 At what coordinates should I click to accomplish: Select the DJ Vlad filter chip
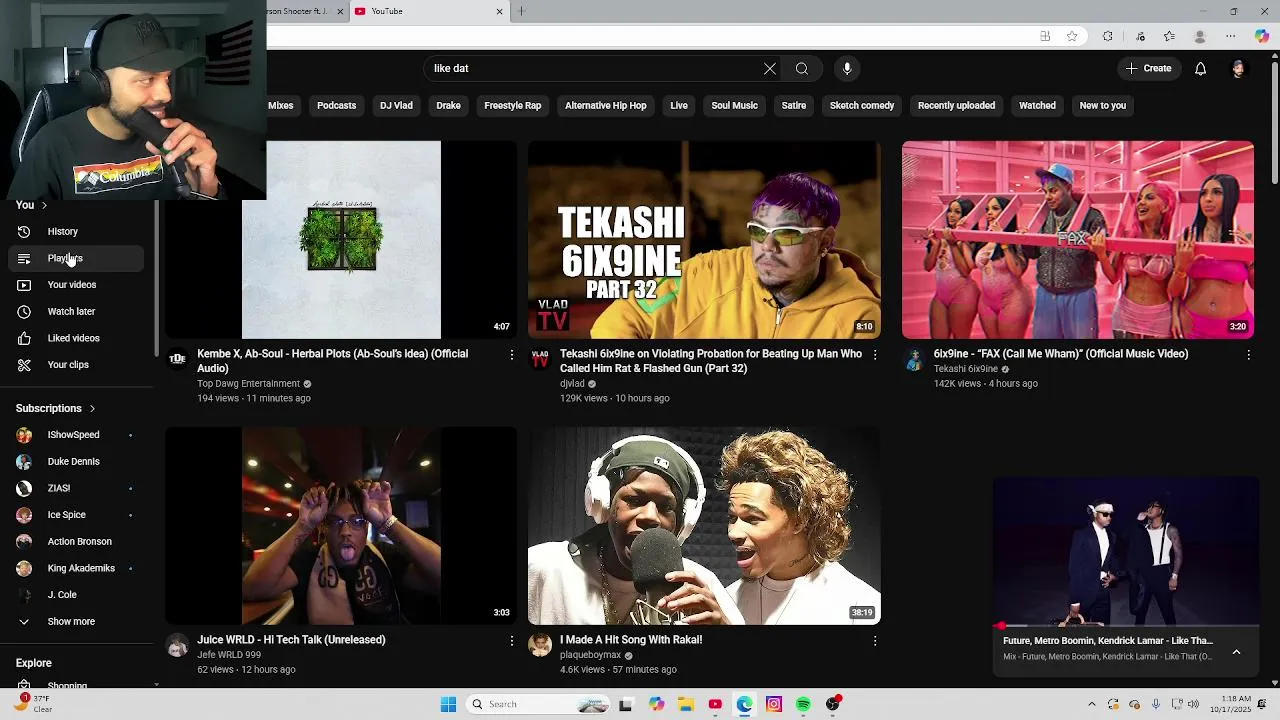tap(396, 106)
